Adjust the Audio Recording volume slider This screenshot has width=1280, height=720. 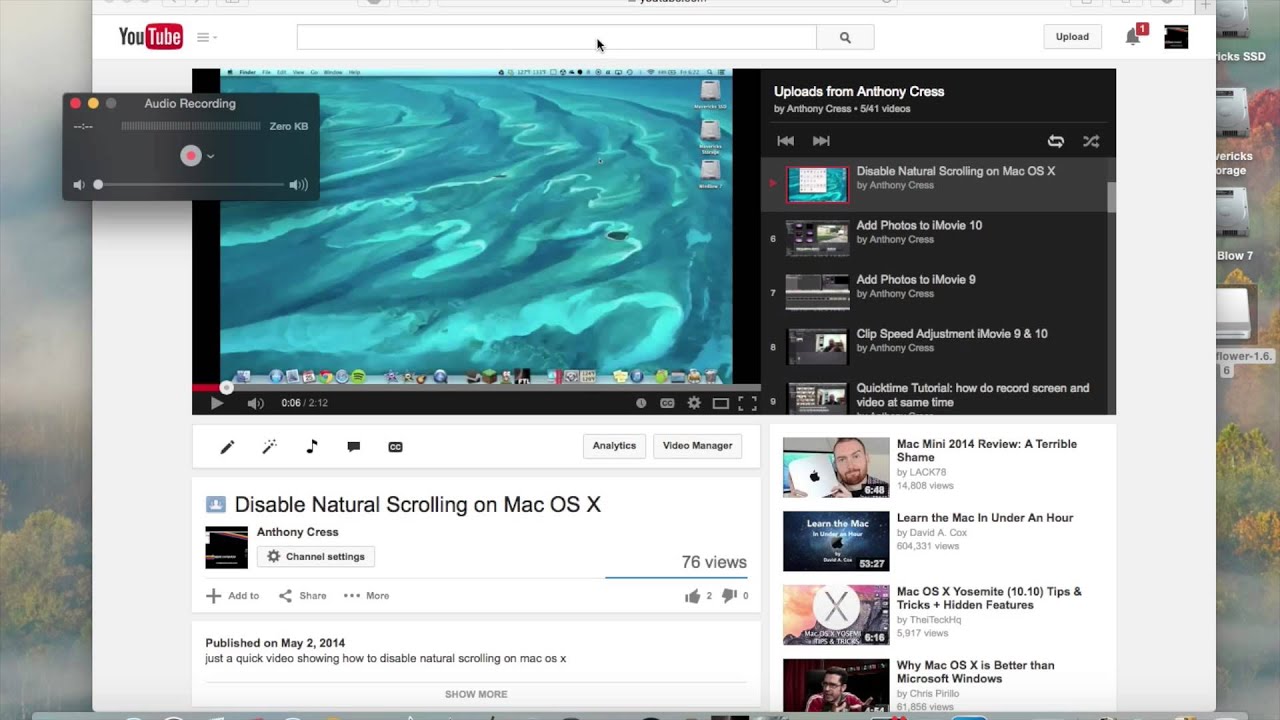[190, 185]
